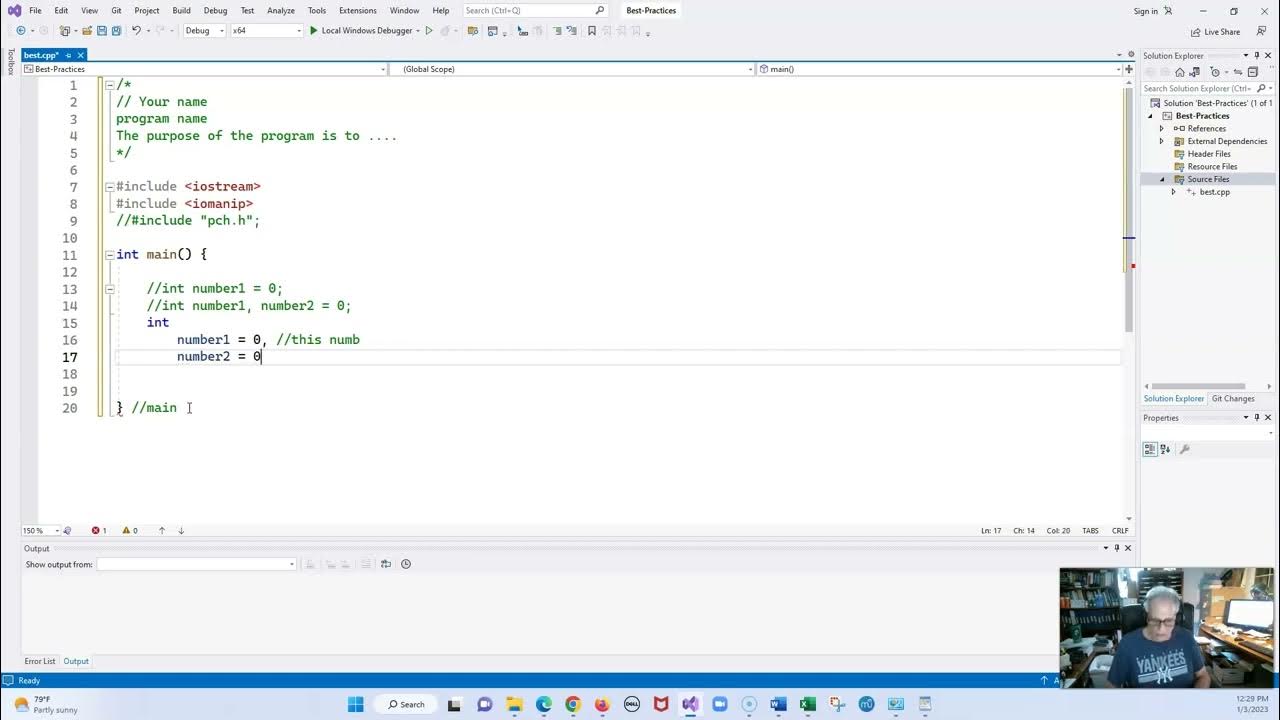Switch to the Git Changes tab

tap(1233, 399)
